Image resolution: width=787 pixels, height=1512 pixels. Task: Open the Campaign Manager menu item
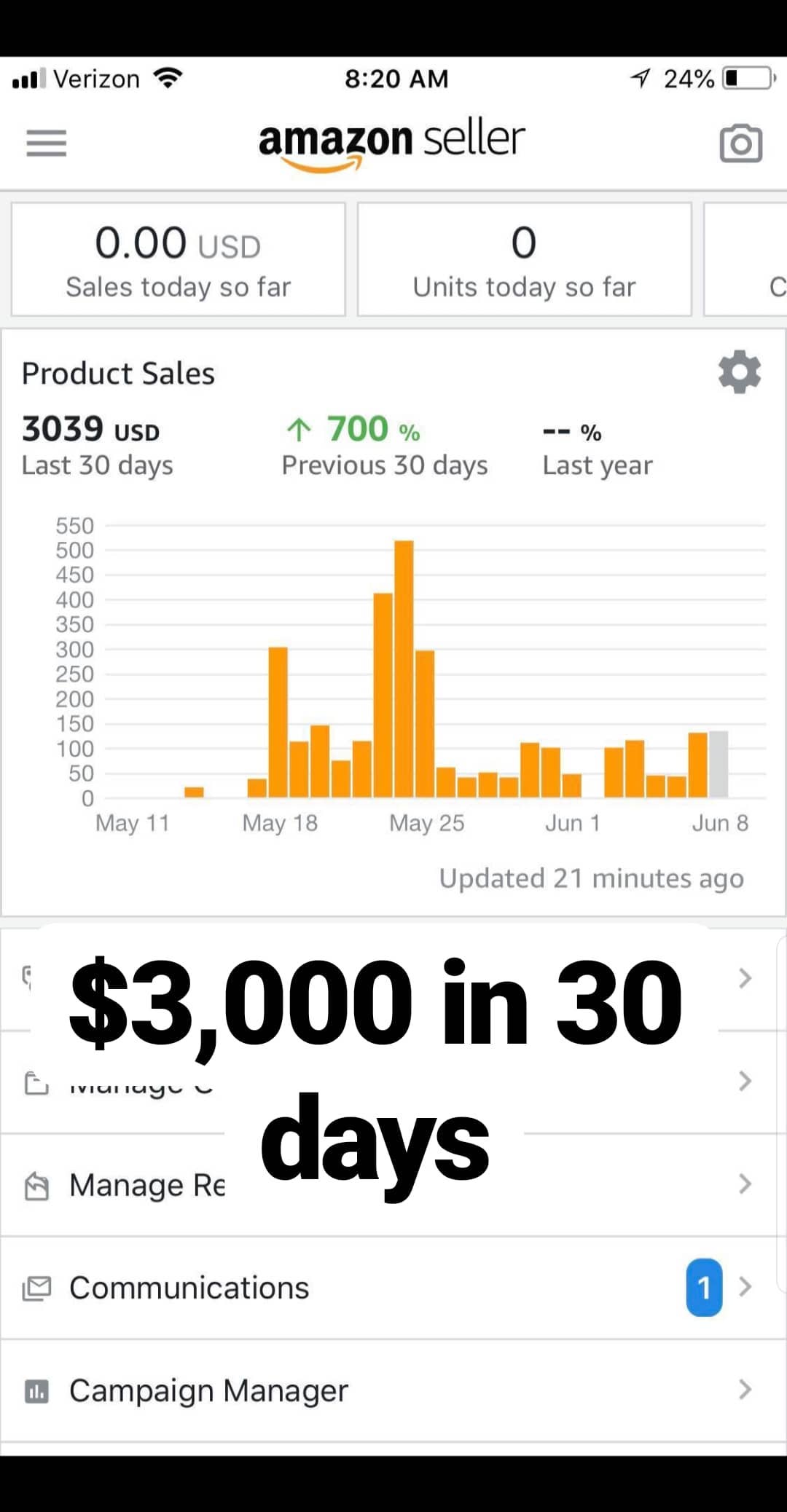pyautogui.click(x=393, y=1390)
